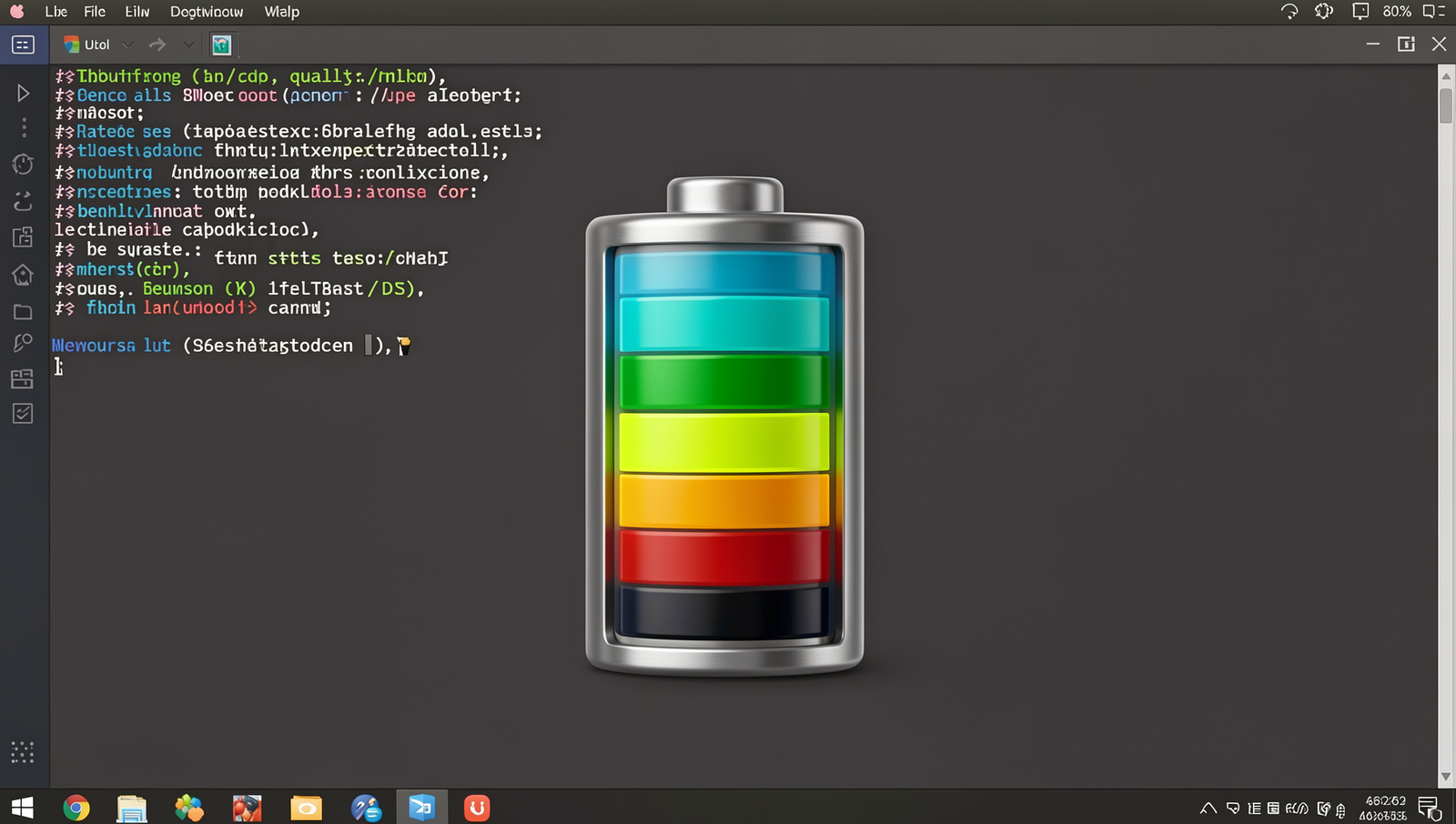This screenshot has height=824, width=1456.
Task: Open the Lbe menu
Action: 56,12
